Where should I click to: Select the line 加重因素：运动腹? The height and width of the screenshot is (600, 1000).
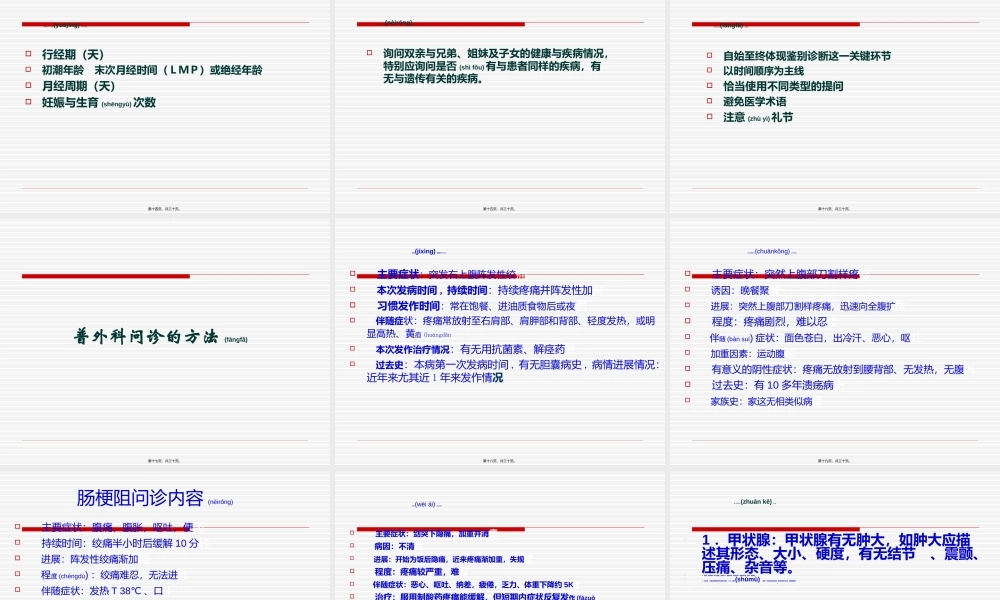click(x=748, y=354)
